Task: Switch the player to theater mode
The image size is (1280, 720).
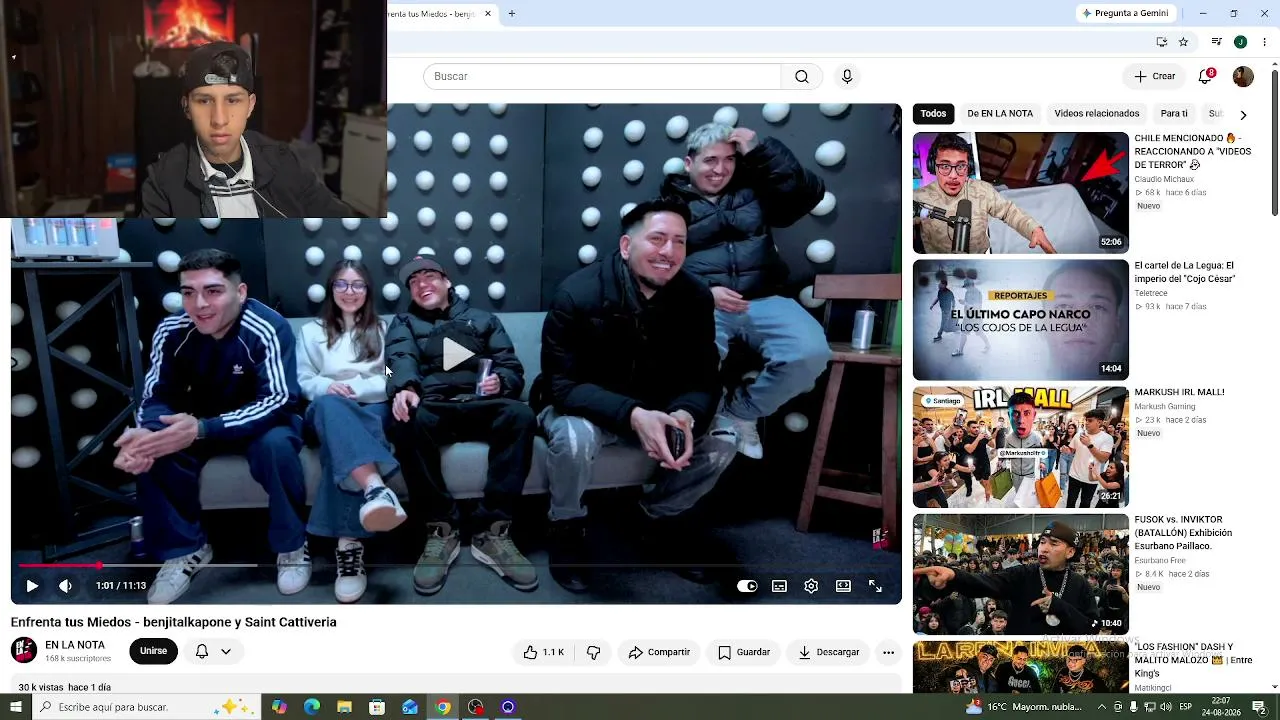Action: [x=843, y=586]
